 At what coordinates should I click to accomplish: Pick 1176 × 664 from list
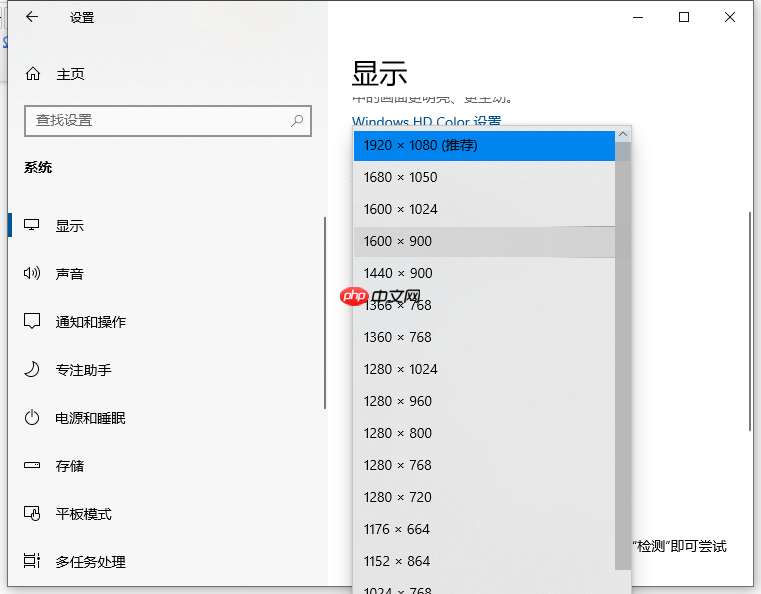pos(484,529)
